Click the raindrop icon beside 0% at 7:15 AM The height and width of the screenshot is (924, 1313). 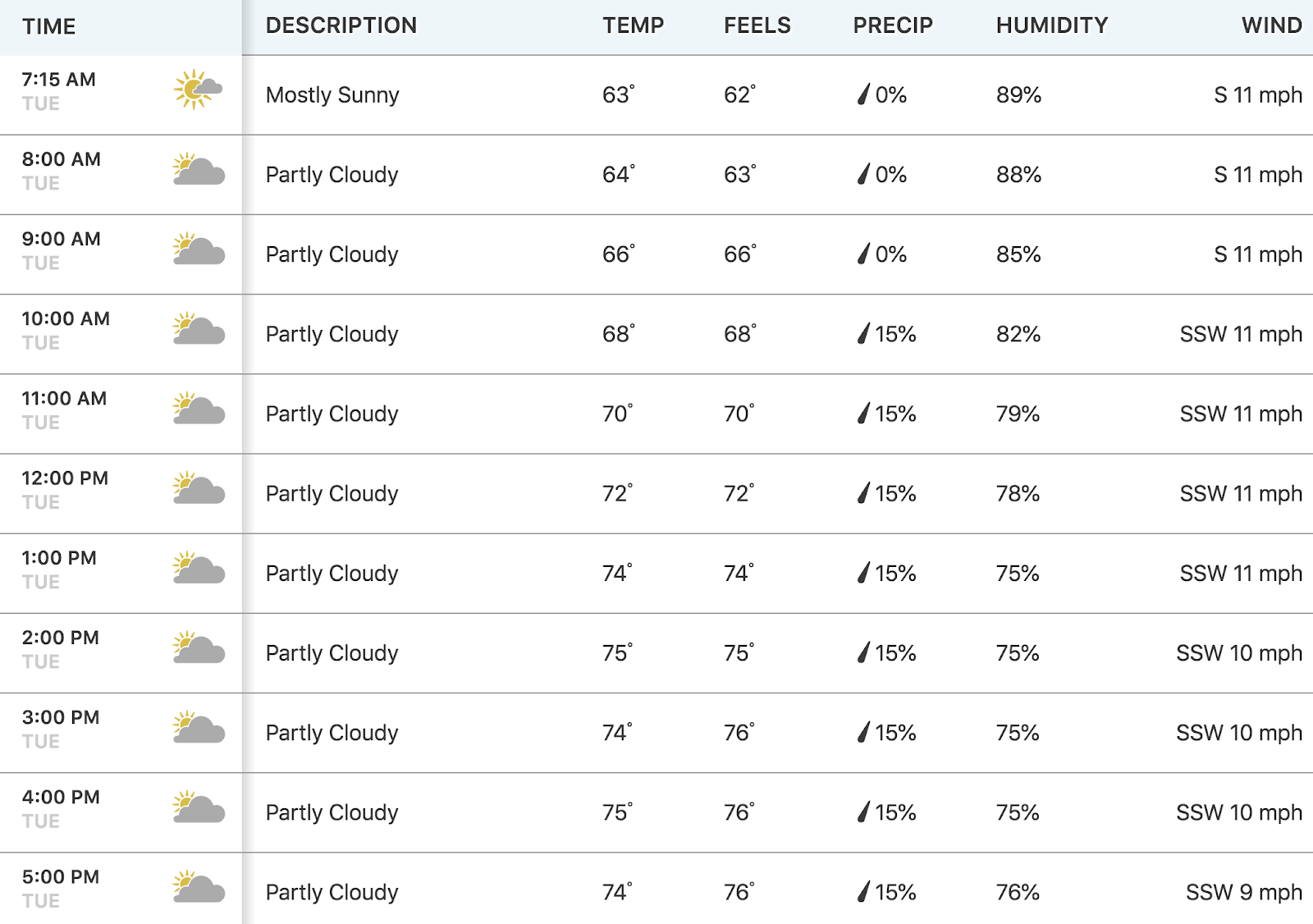pyautogui.click(x=863, y=94)
